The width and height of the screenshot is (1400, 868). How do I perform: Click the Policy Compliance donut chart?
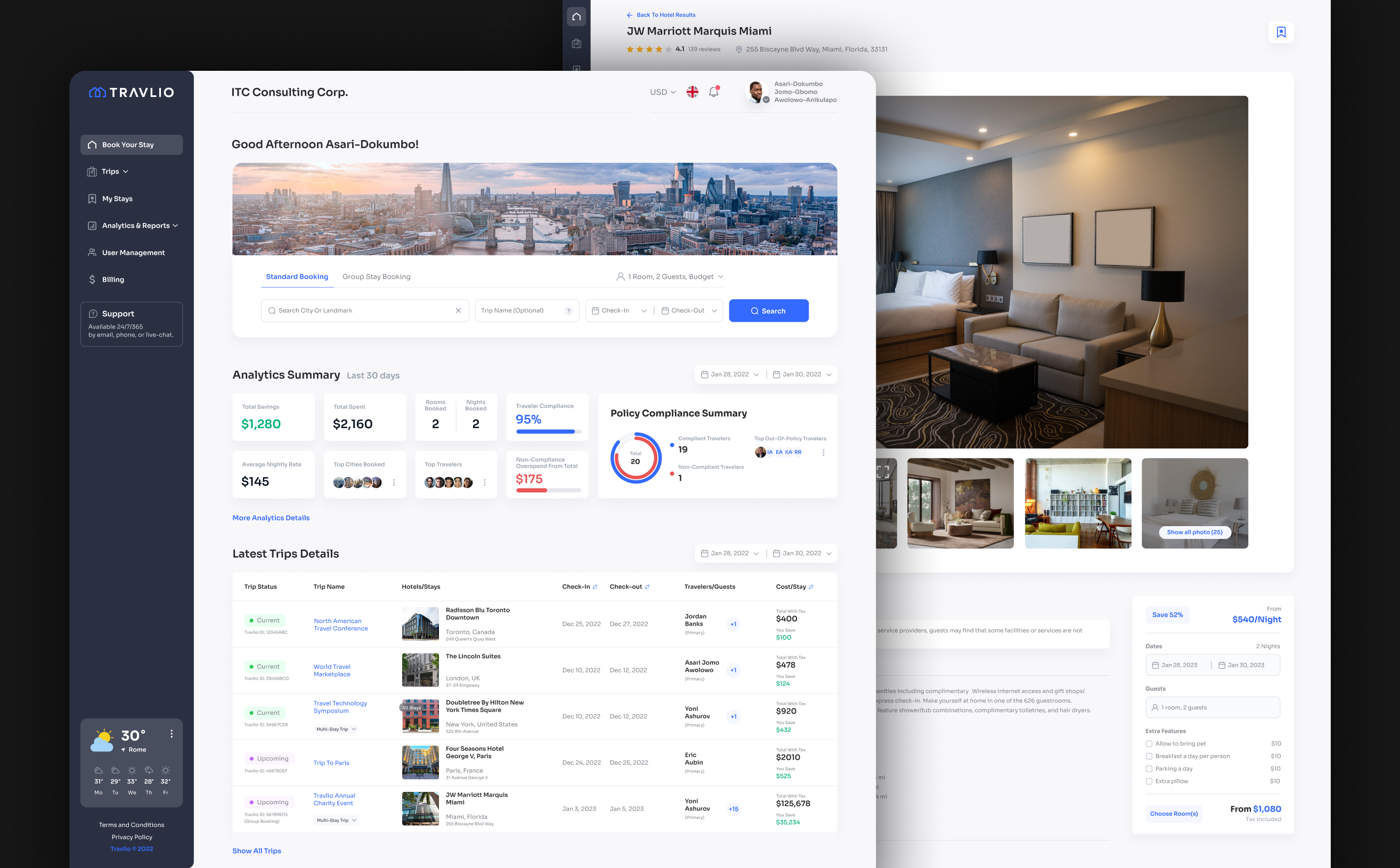pos(635,457)
